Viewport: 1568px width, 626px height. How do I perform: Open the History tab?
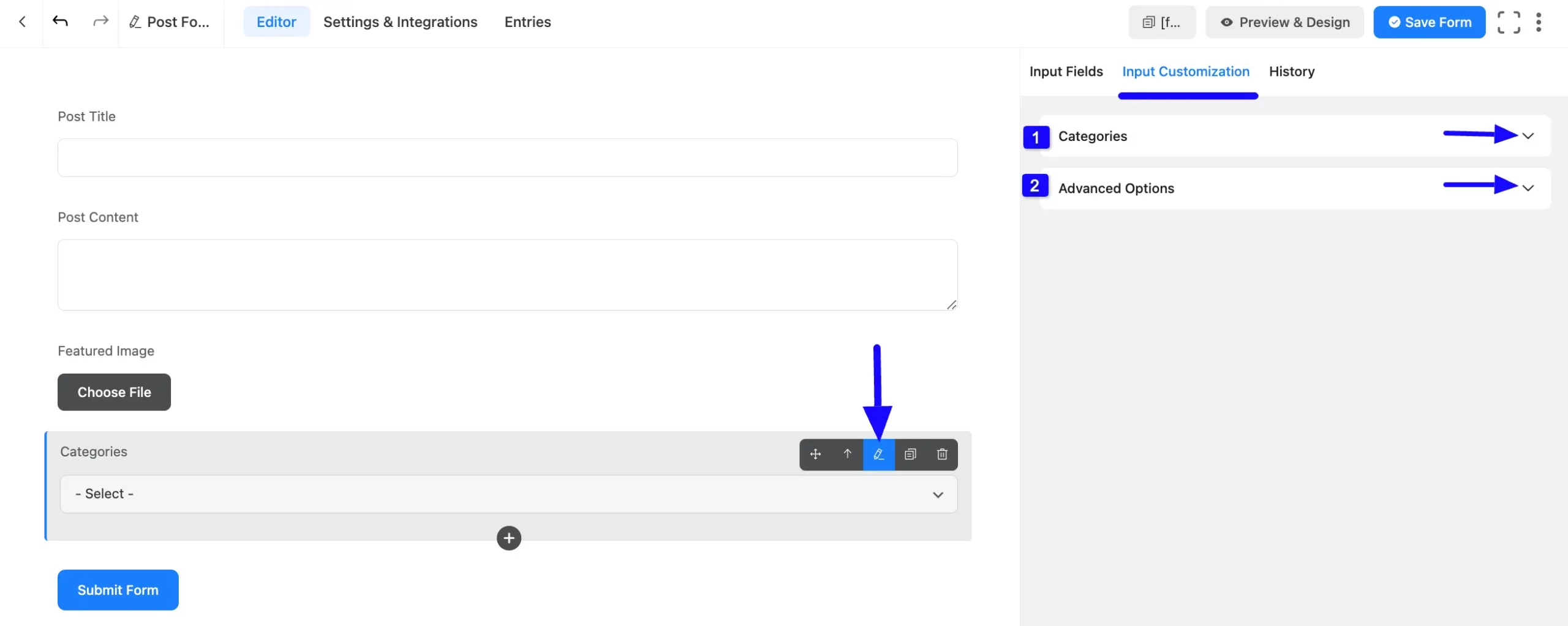tap(1291, 72)
